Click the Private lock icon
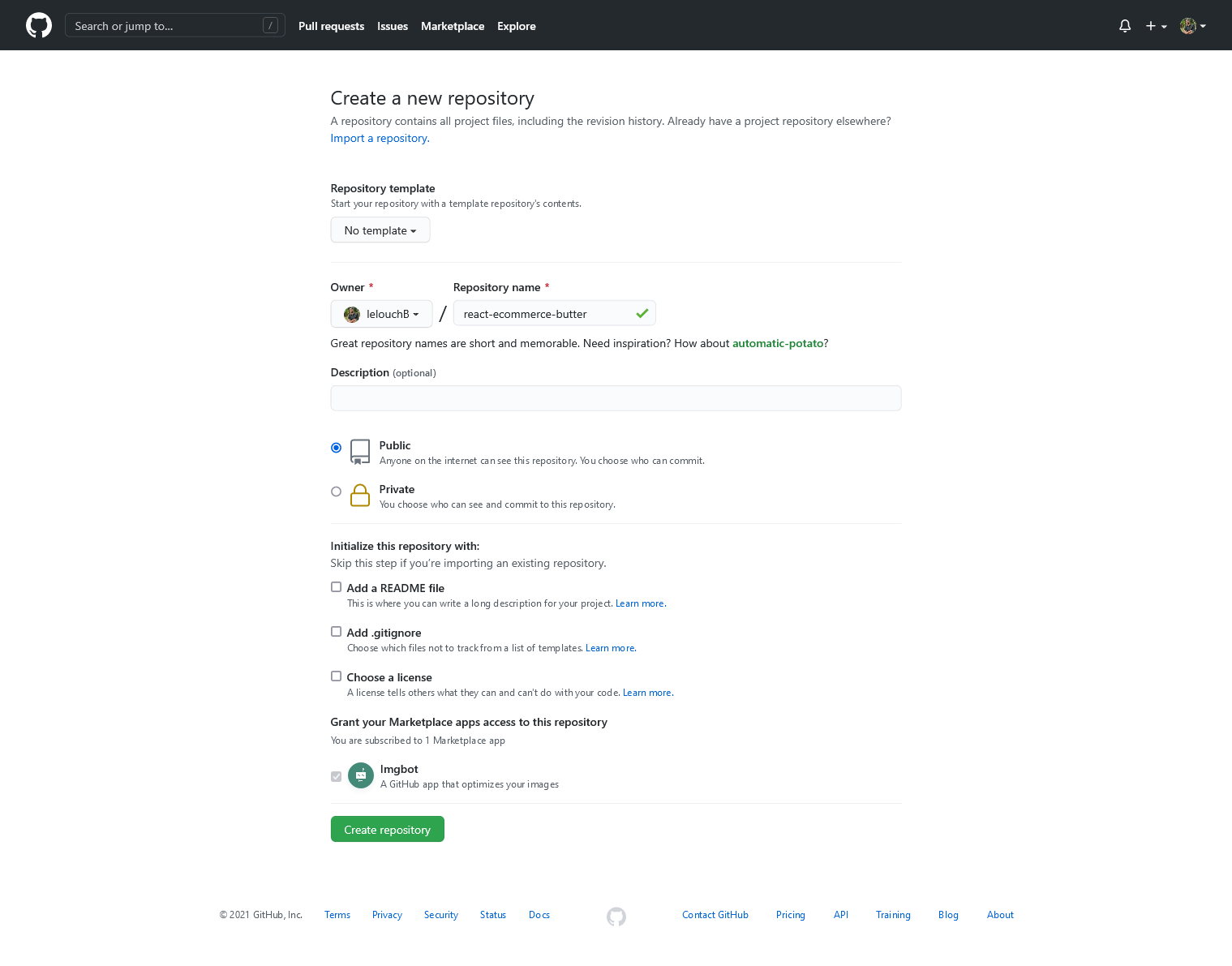Screen dimensions: 1232x966 click(x=360, y=496)
